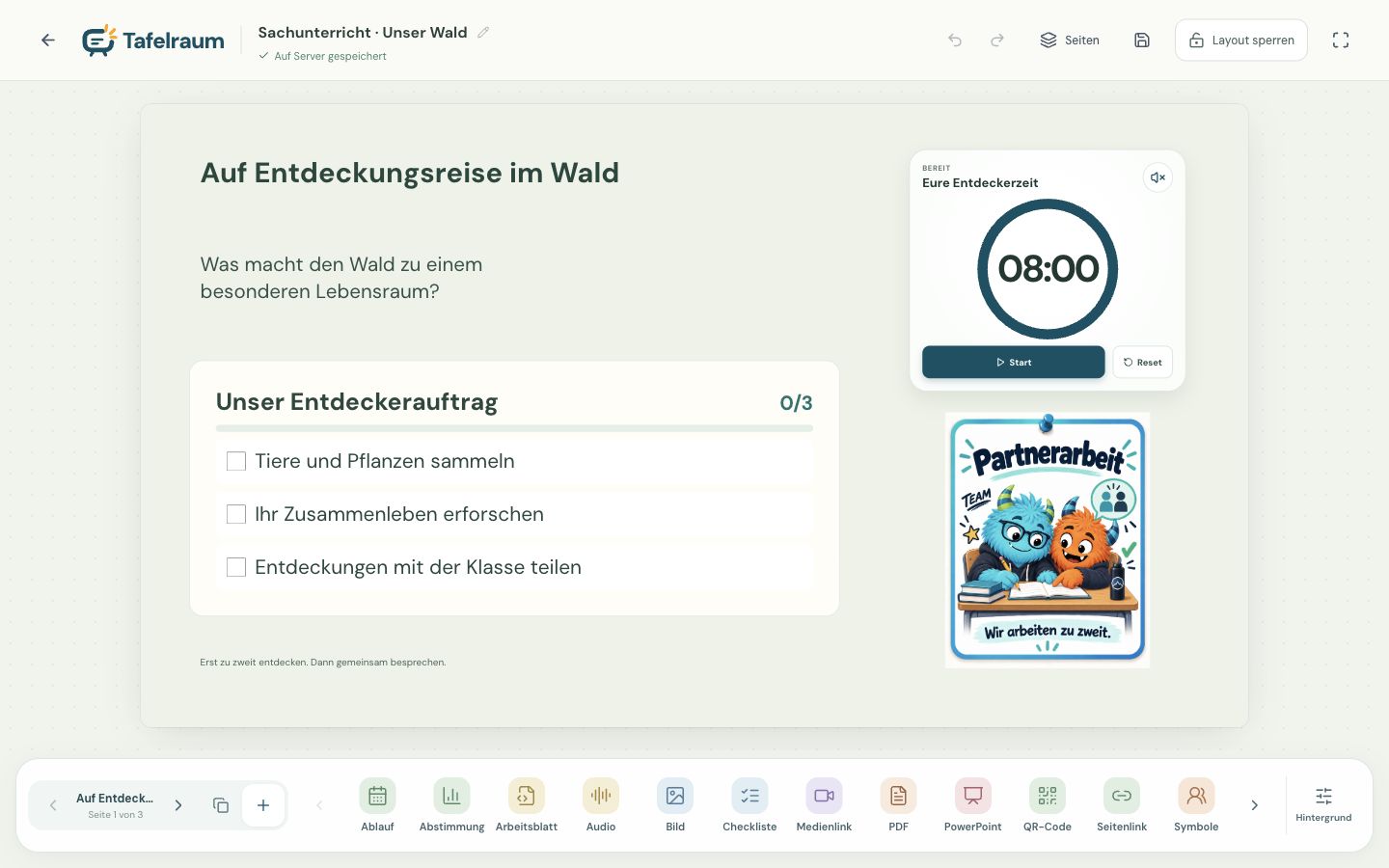Add an Arbeitsblatt widget
The width and height of the screenshot is (1389, 868).
coord(527,805)
